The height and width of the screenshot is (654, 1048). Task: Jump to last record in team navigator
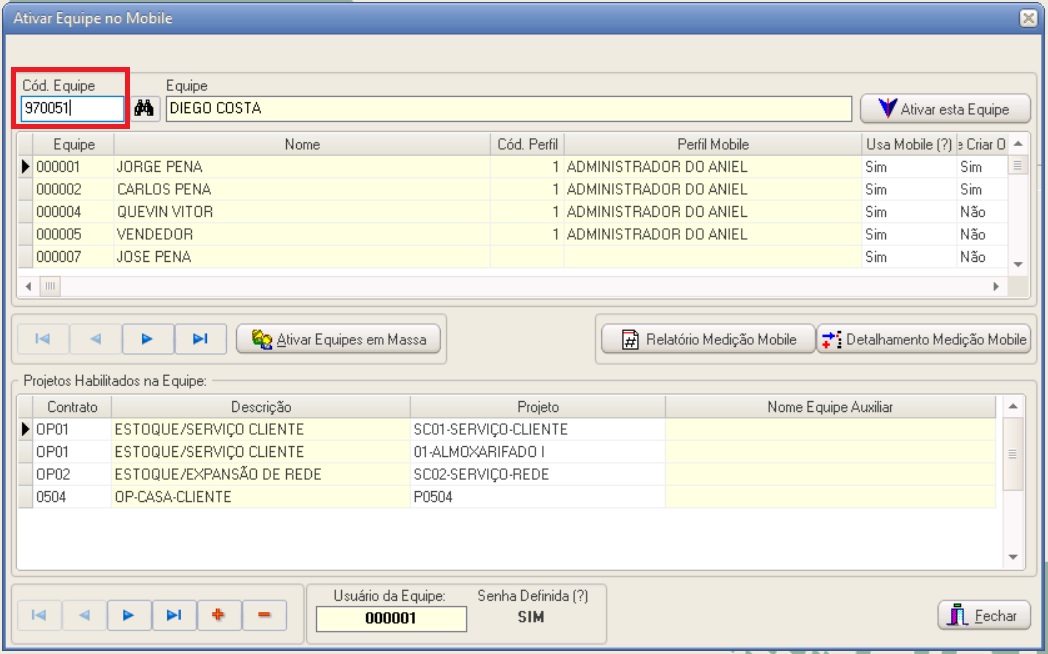200,339
